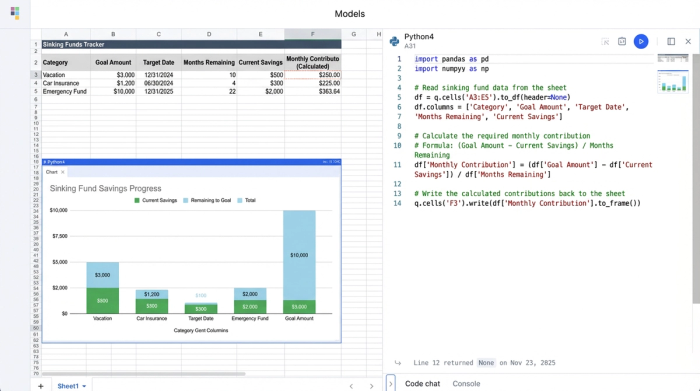This screenshot has height=391, width=700.
Task: Toggle Remaining to Goal legend swatch
Action: click(186, 200)
